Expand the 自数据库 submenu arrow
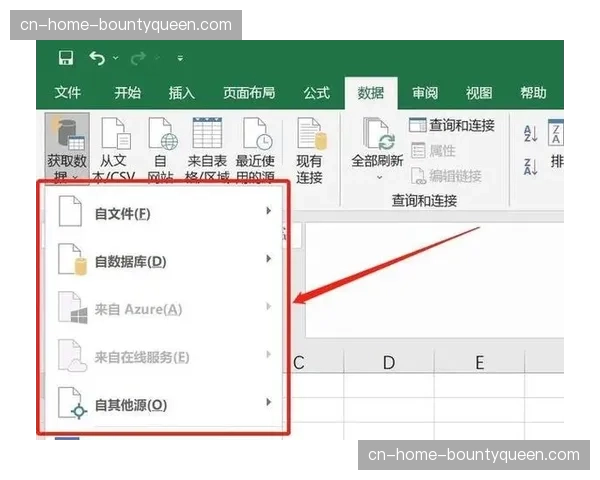 tap(269, 259)
